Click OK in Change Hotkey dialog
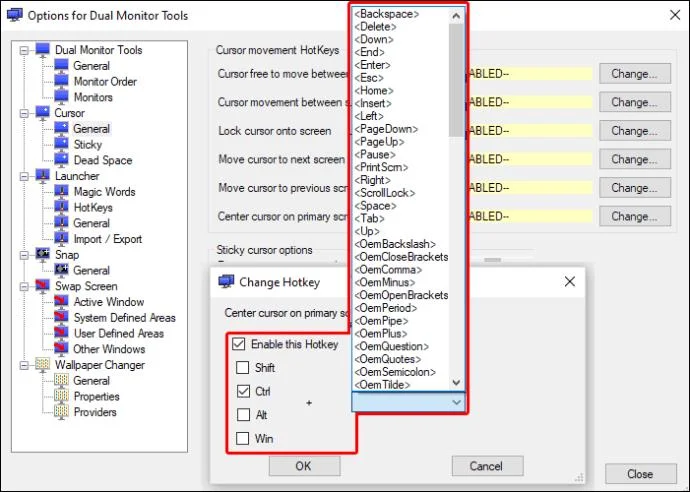Screen dimensions: 690x492 305,466
